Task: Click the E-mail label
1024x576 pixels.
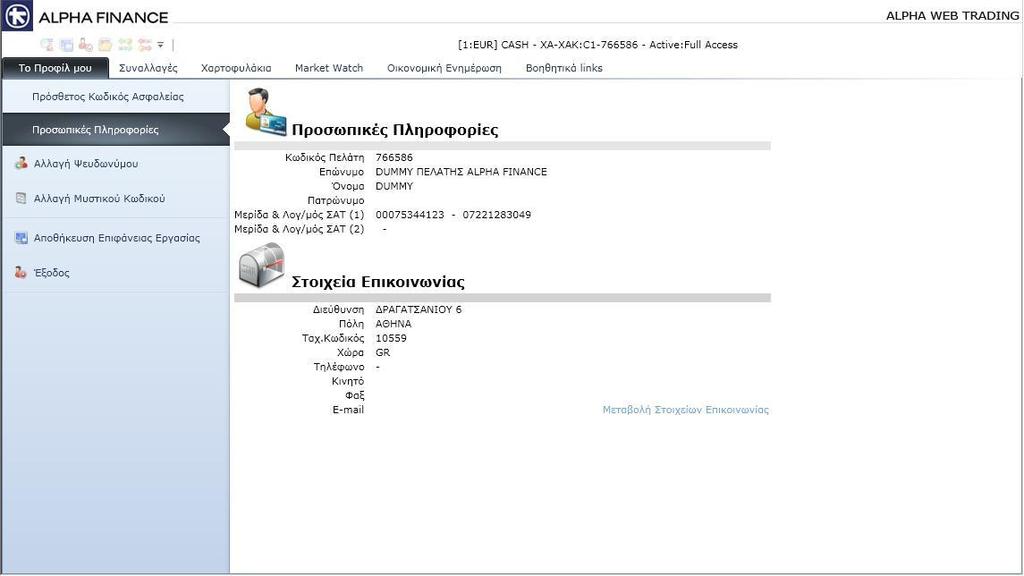Action: pos(348,409)
